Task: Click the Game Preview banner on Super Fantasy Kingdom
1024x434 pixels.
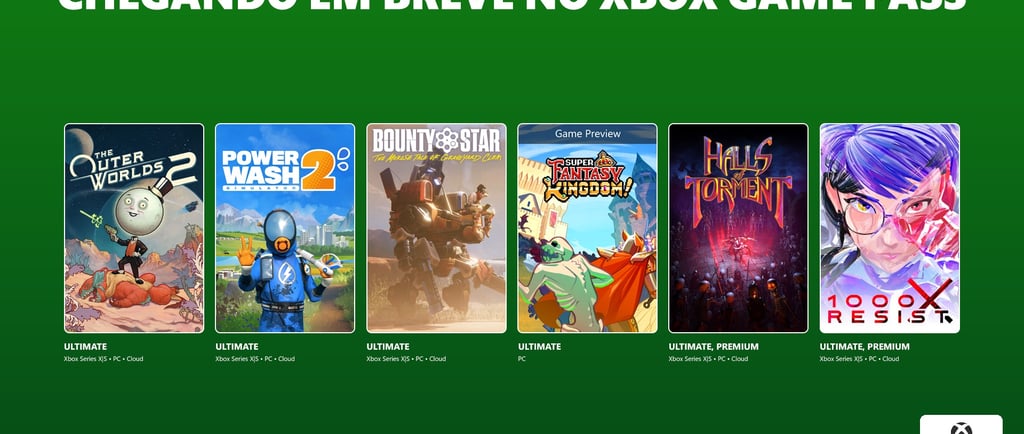Action: [587, 133]
